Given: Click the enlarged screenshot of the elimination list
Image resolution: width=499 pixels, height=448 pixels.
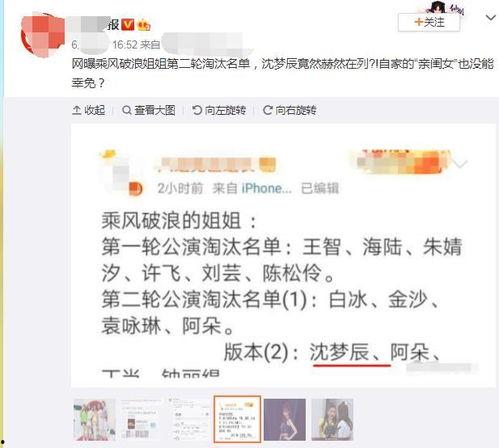Looking at the screenshot, I should [x=283, y=256].
